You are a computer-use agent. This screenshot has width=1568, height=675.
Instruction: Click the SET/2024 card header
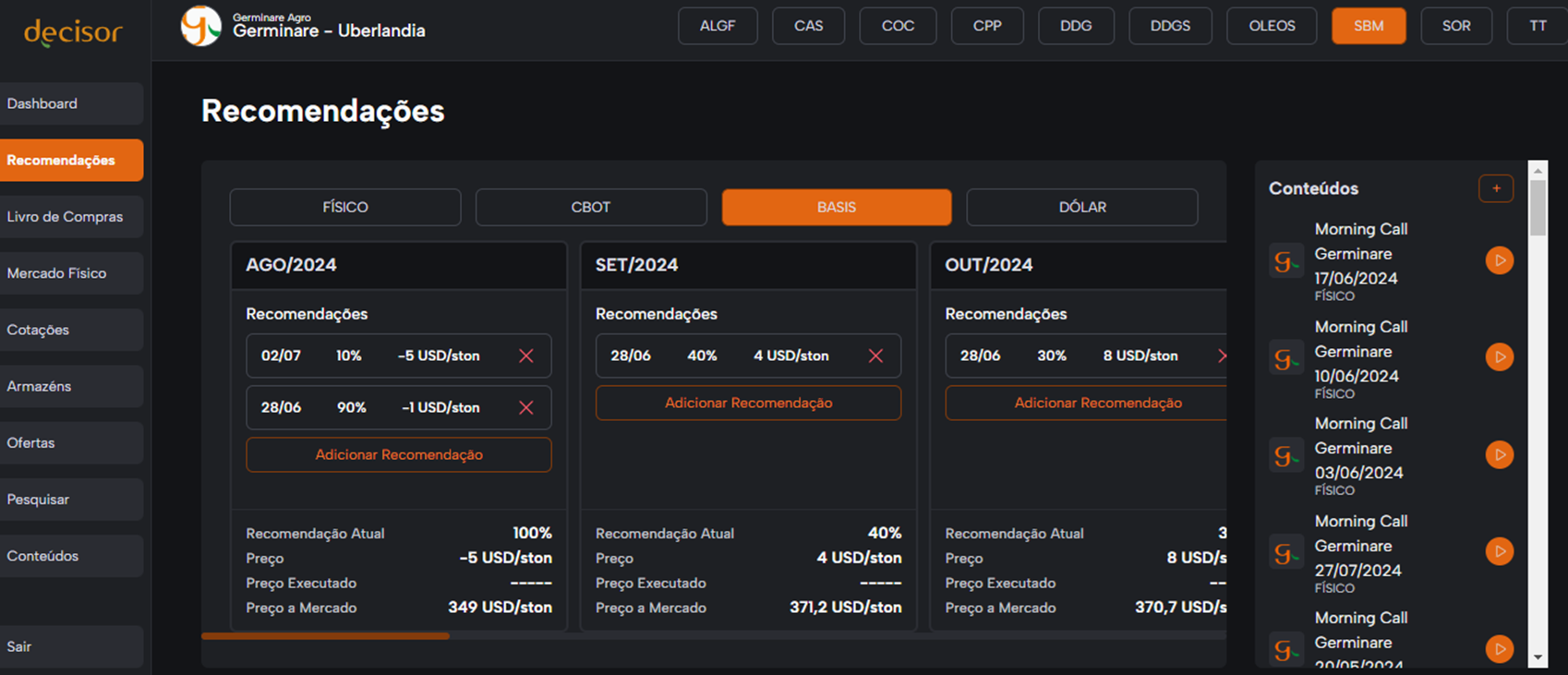pos(748,265)
